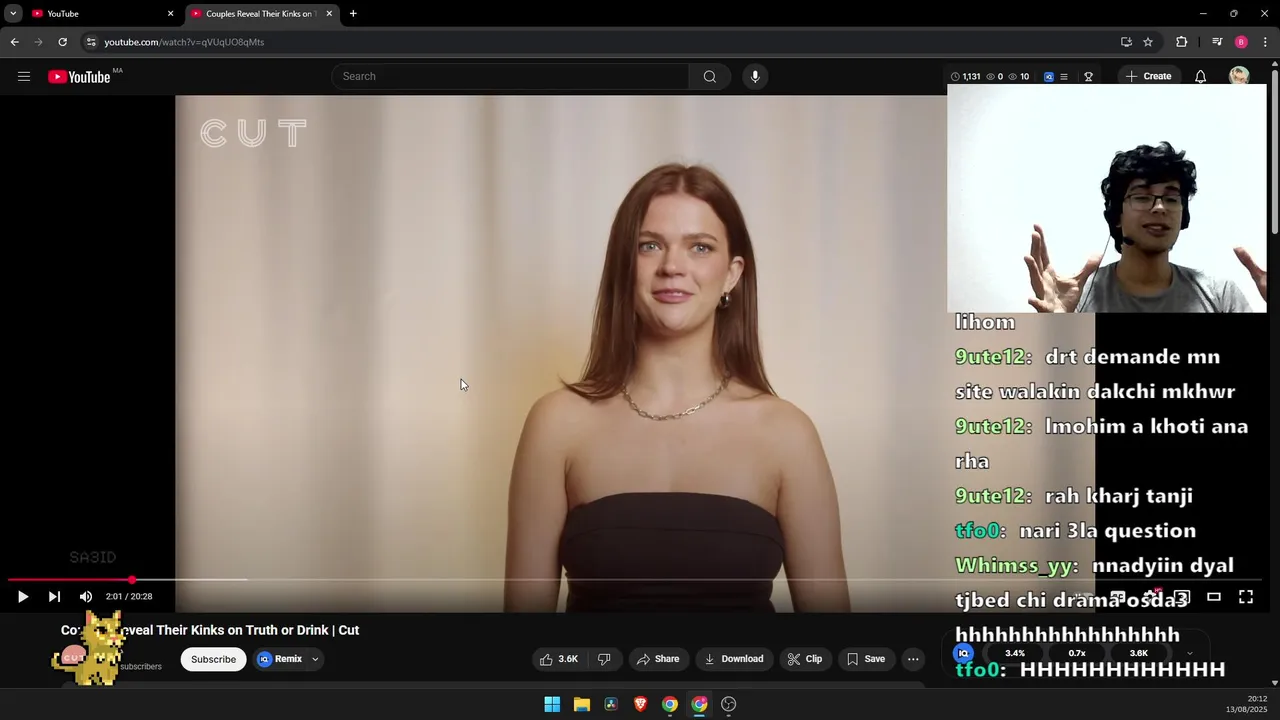Focus the YouTube search box

(510, 76)
